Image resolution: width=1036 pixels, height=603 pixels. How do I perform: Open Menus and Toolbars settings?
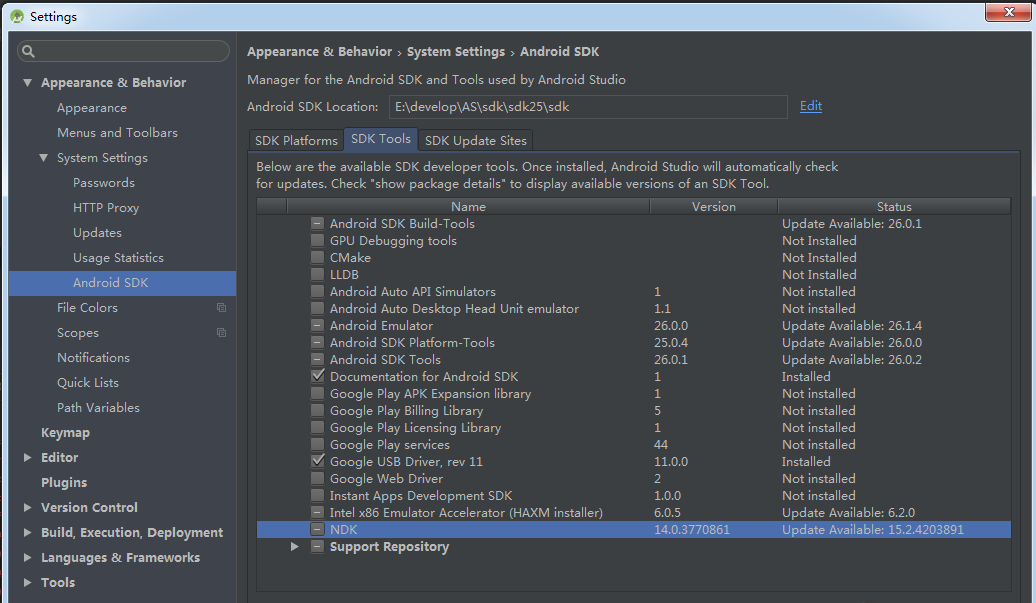[117, 133]
